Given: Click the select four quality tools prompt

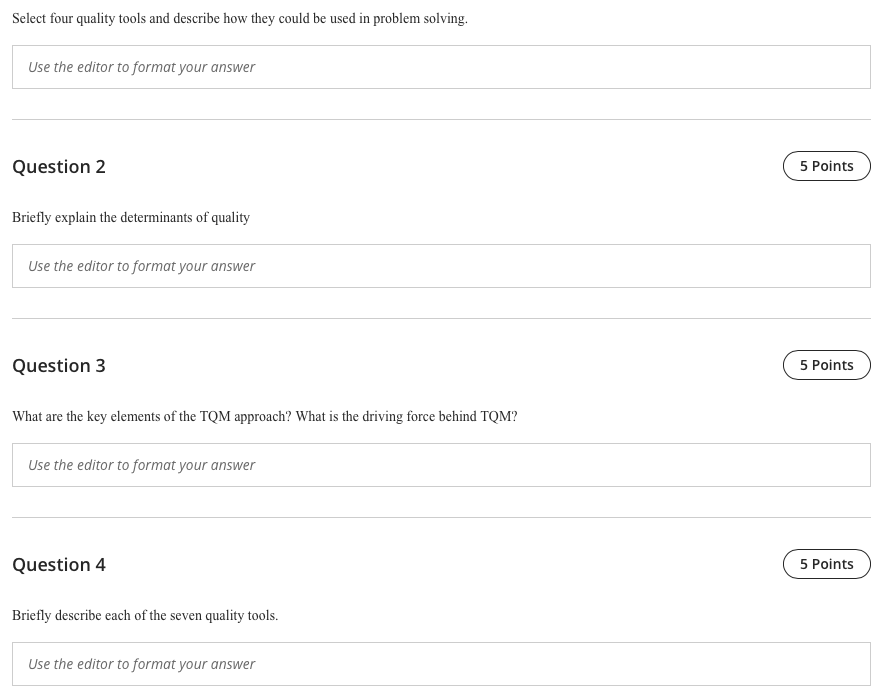Looking at the screenshot, I should [240, 18].
